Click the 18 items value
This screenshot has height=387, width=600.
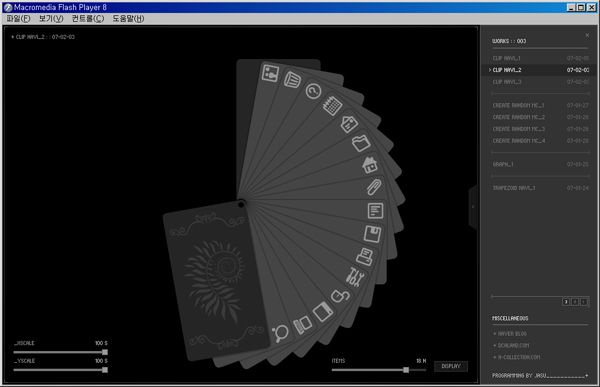point(421,361)
